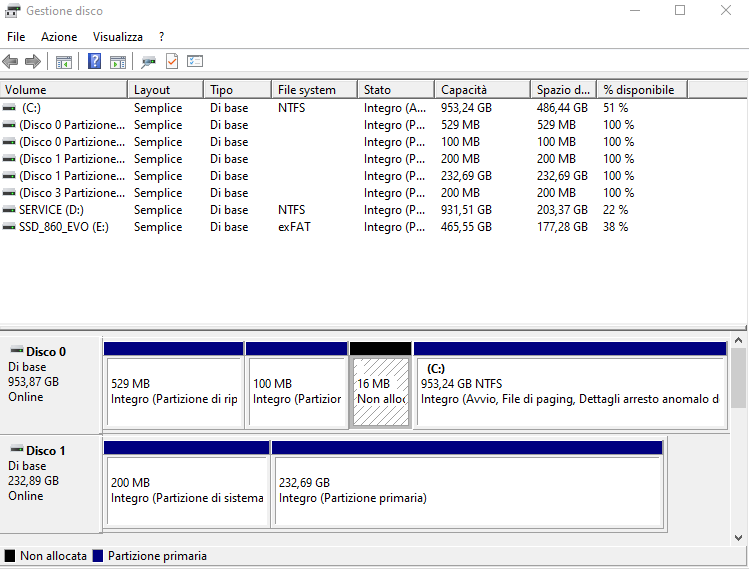749x569 pixels.
Task: Click the blue Partizione primaria legend swatch
Action: pyautogui.click(x=98, y=556)
